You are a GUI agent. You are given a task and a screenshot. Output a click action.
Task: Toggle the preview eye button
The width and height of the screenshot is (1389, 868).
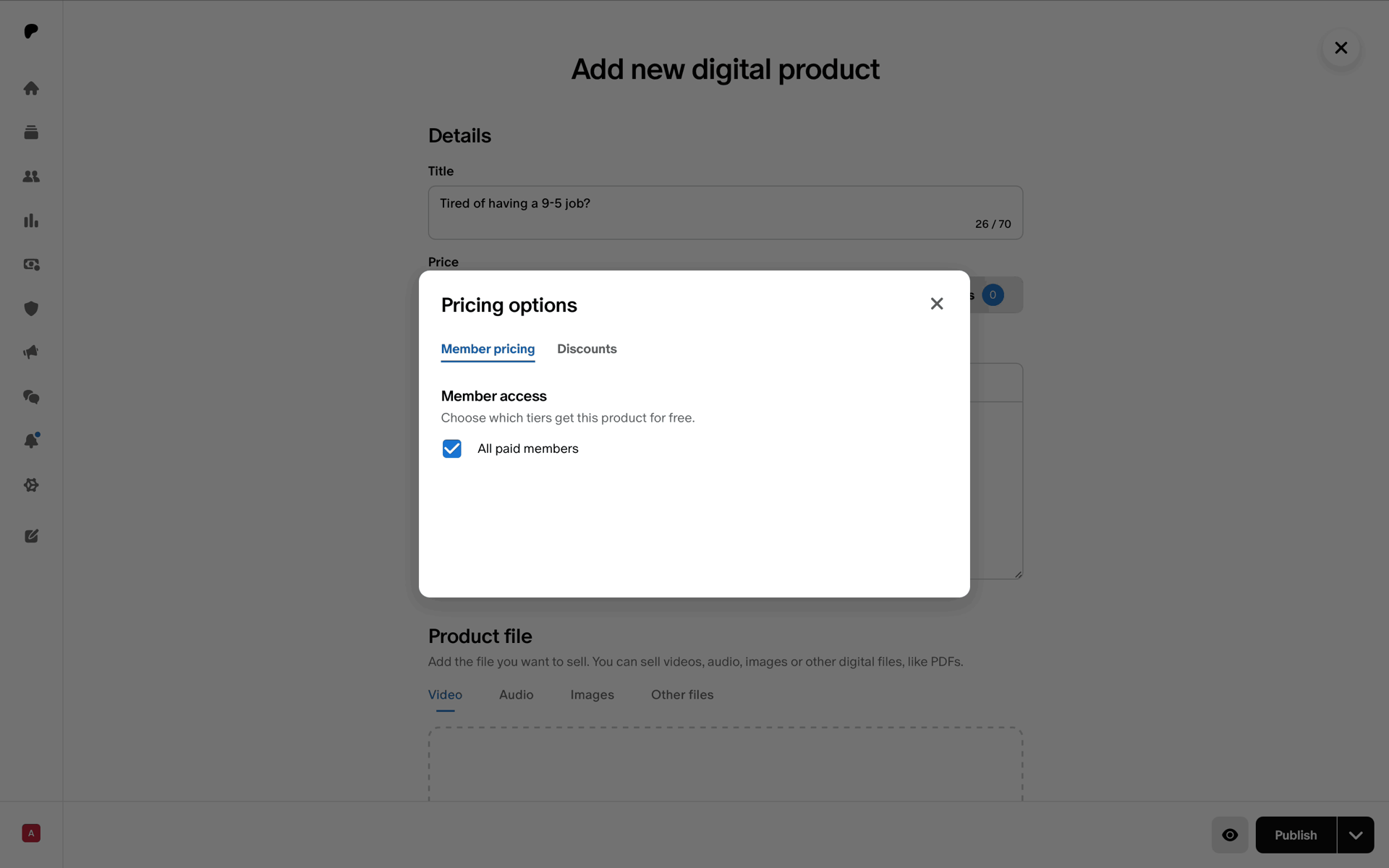1230,835
